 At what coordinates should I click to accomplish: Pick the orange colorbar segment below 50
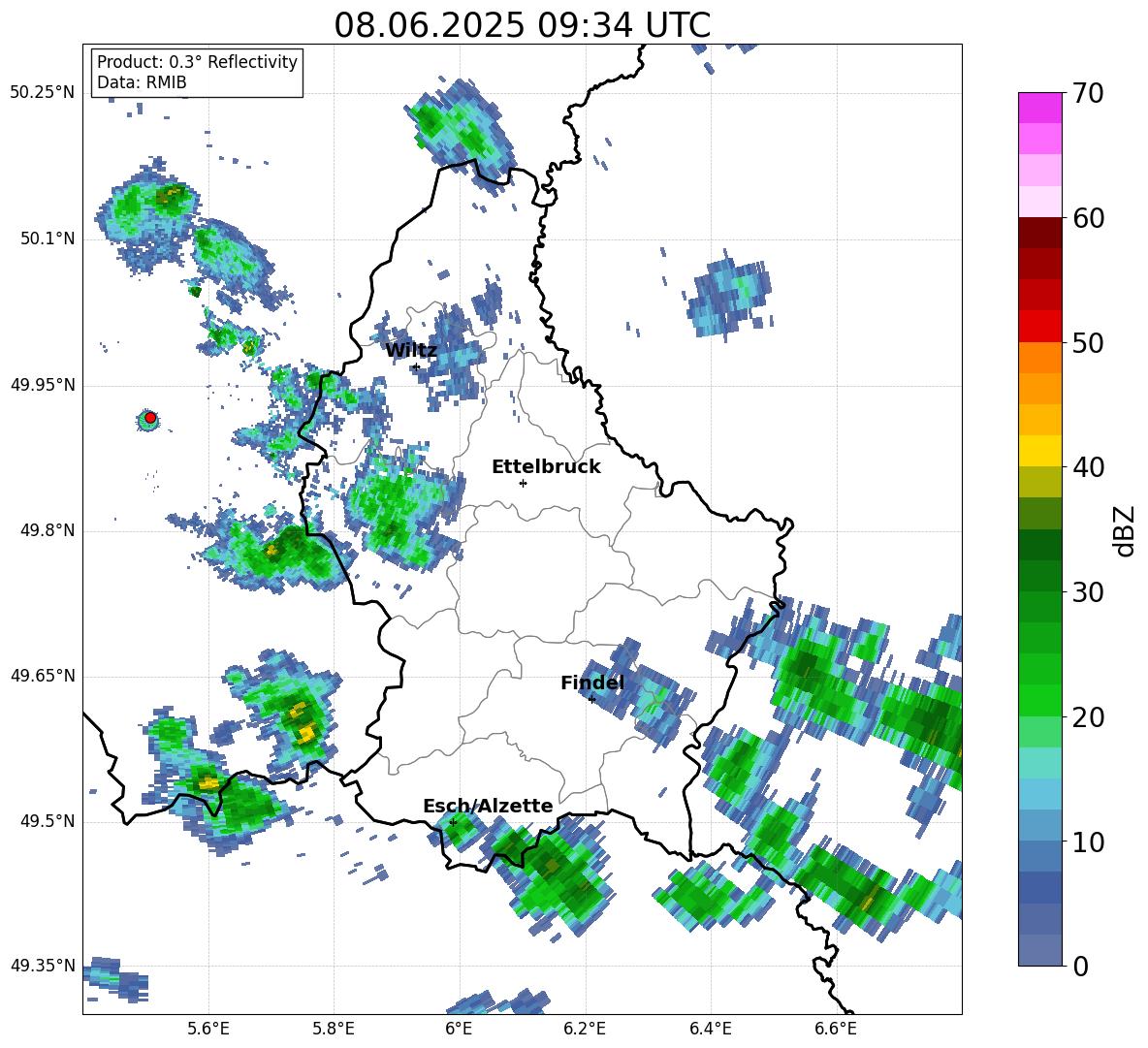click(x=1039, y=358)
